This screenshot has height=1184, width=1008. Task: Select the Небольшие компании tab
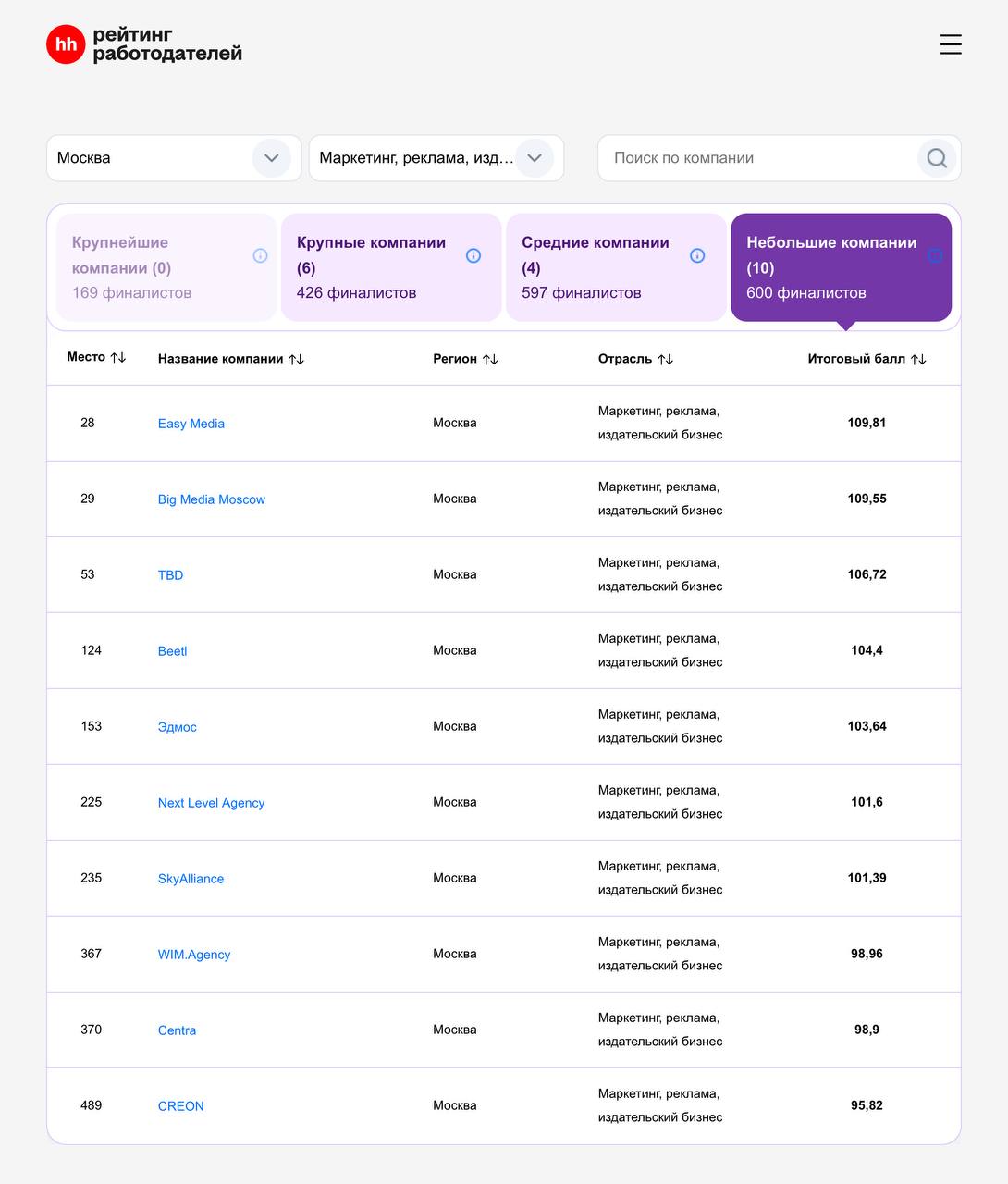830,267
